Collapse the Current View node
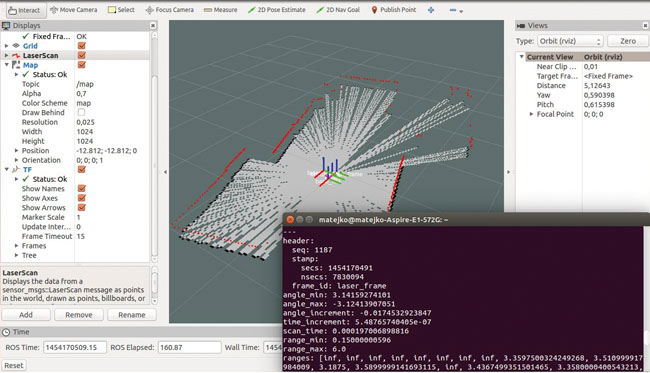The image size is (650, 373). pyautogui.click(x=521, y=57)
